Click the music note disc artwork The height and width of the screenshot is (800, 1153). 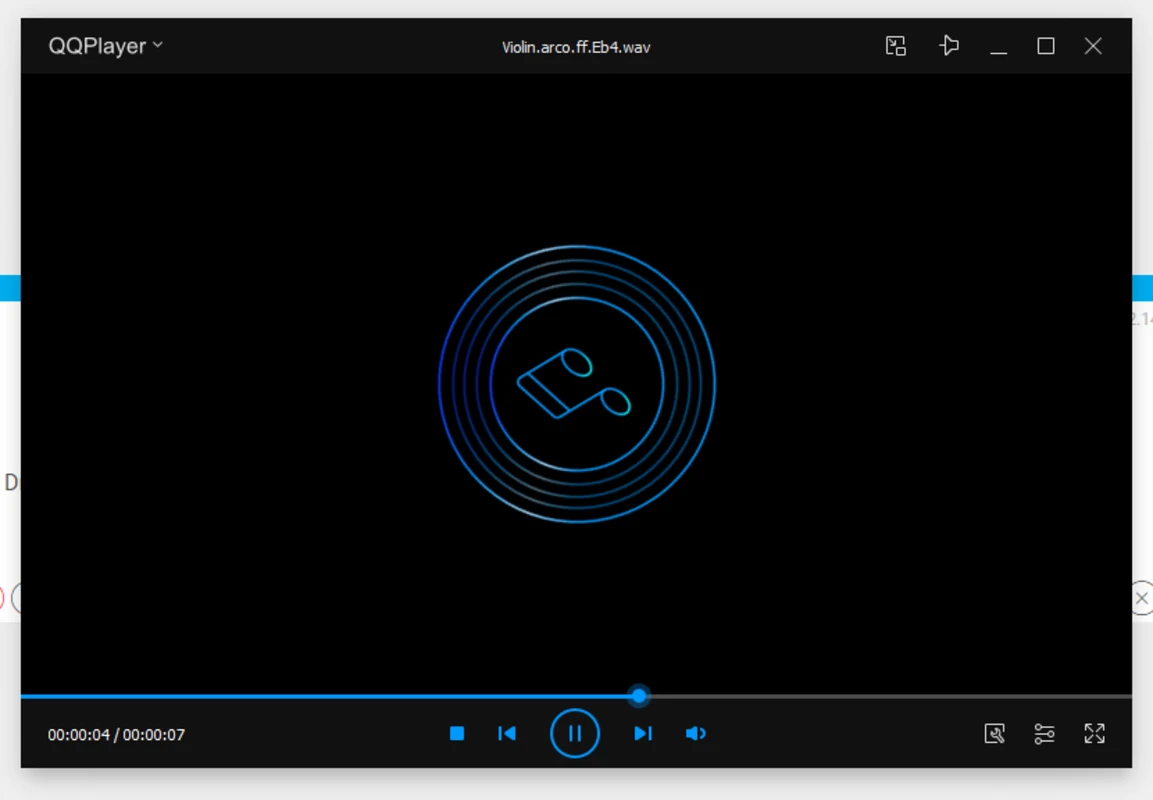[x=576, y=384]
